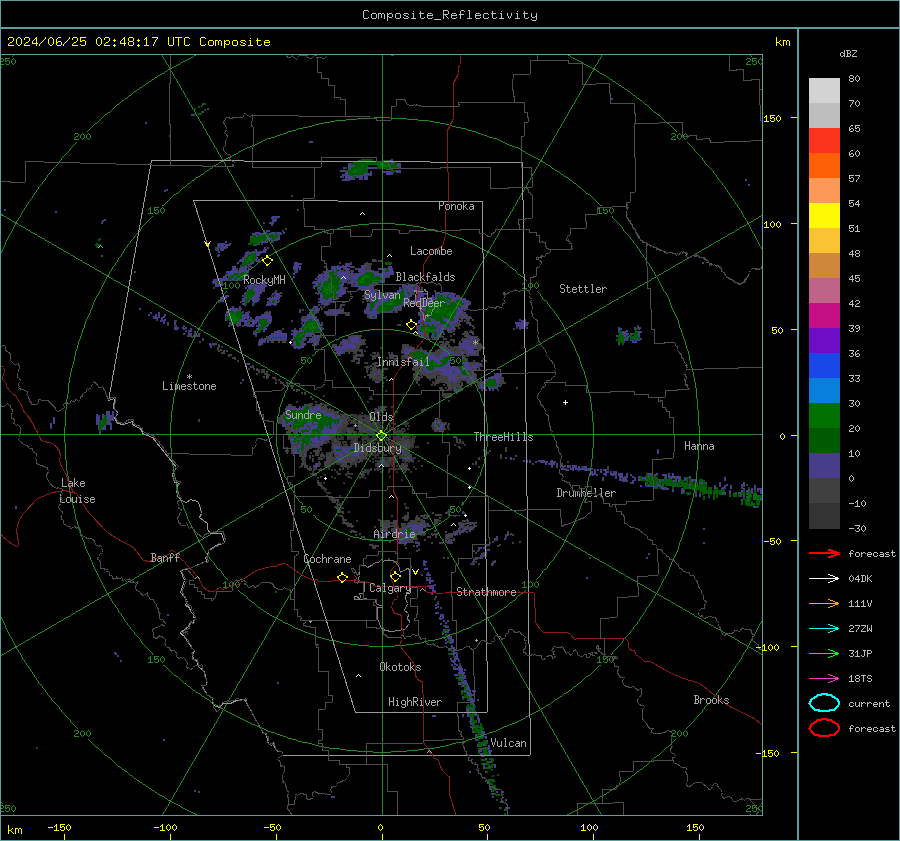Click the purple swatch between 39 and 36 dBZ
The image size is (900, 841).
[824, 341]
